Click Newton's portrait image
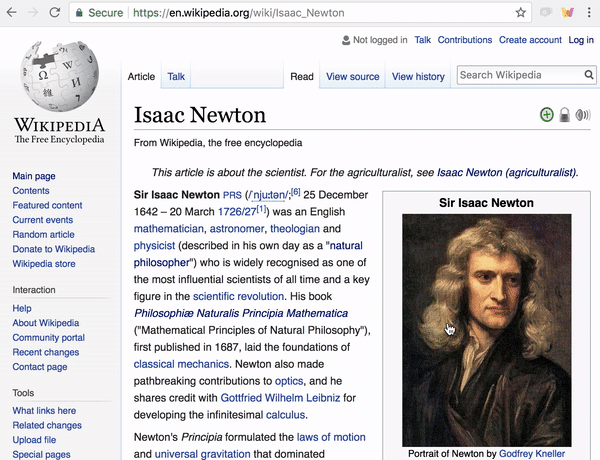This screenshot has width=600, height=460. pyautogui.click(x=487, y=330)
